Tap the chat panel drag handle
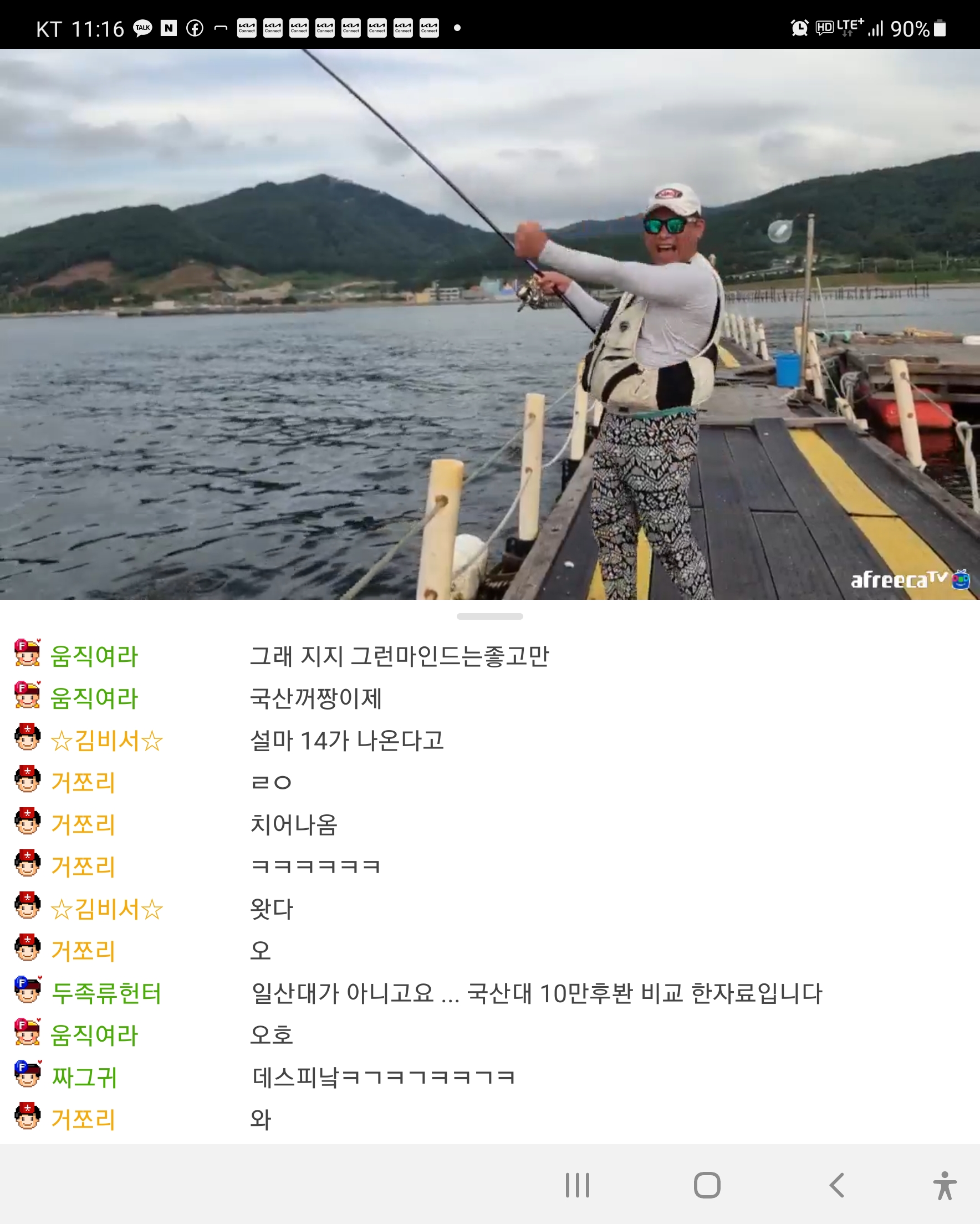The width and height of the screenshot is (980, 1224). (489, 616)
